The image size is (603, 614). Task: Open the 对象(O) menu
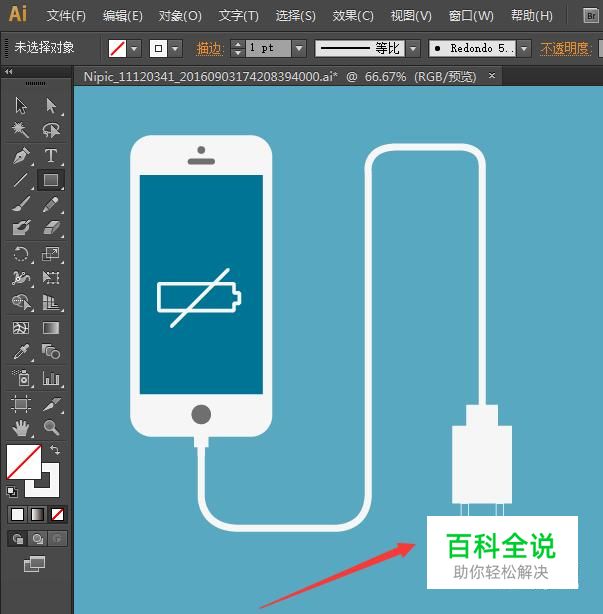point(180,16)
